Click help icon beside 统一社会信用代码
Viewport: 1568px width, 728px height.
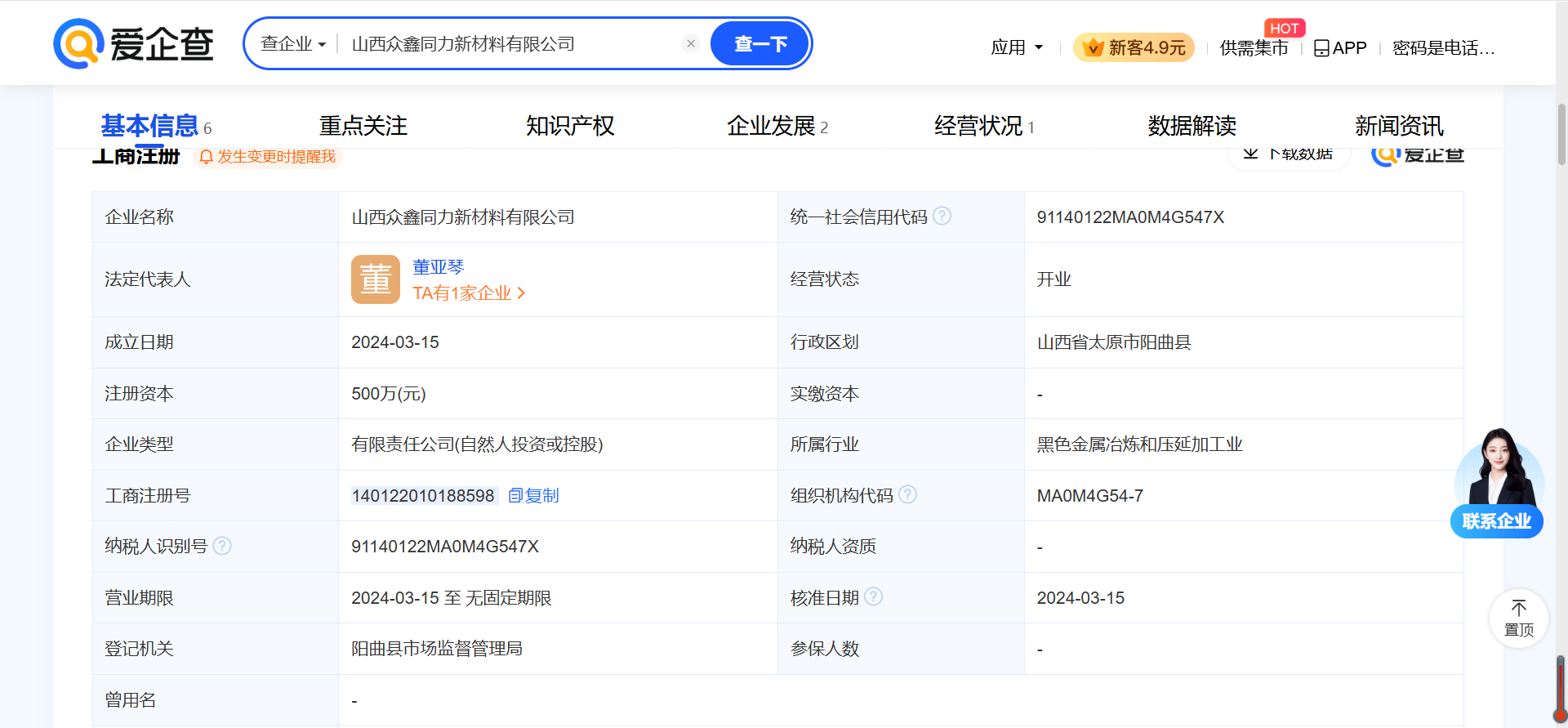coord(942,216)
